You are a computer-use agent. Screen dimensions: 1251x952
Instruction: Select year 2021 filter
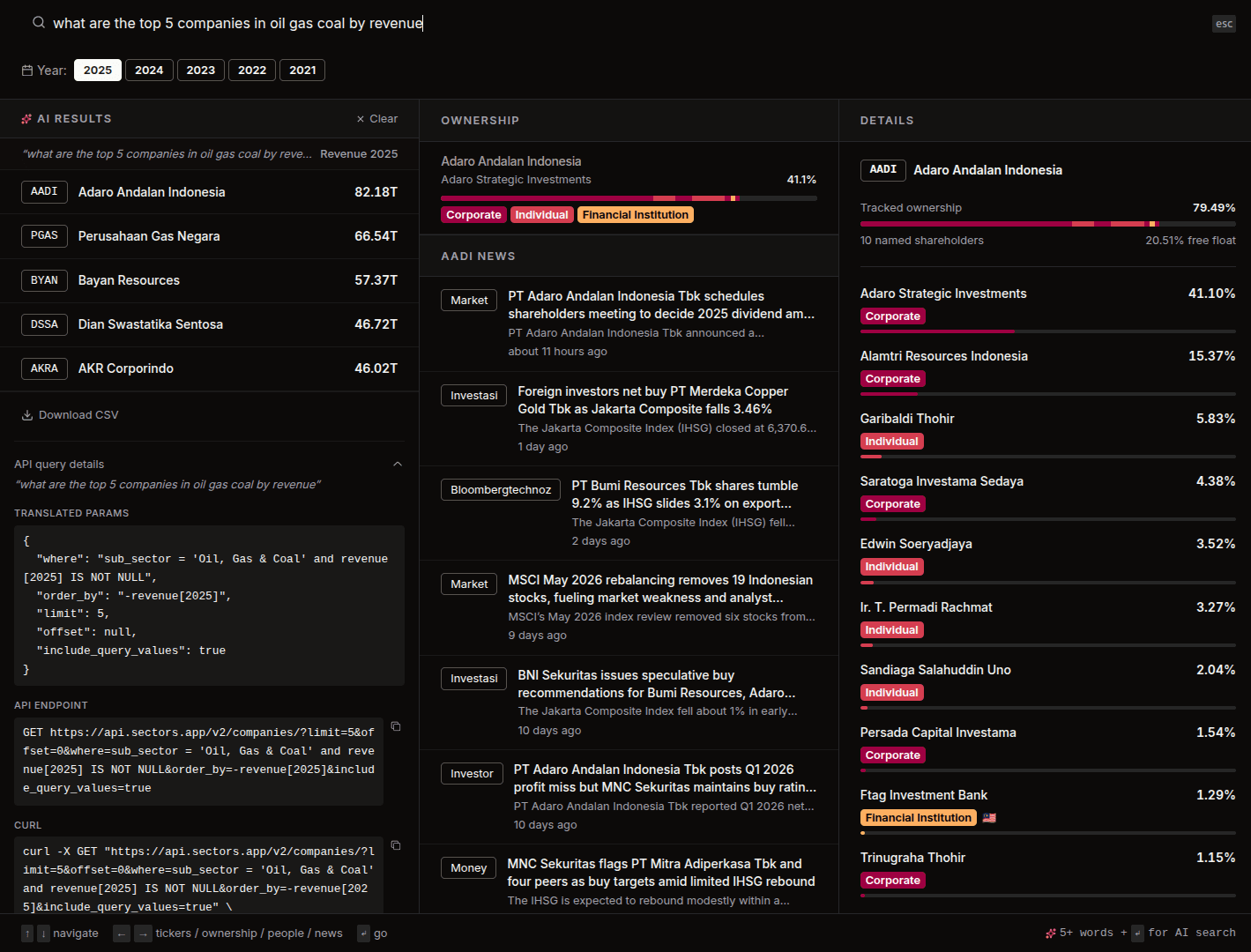tap(302, 71)
